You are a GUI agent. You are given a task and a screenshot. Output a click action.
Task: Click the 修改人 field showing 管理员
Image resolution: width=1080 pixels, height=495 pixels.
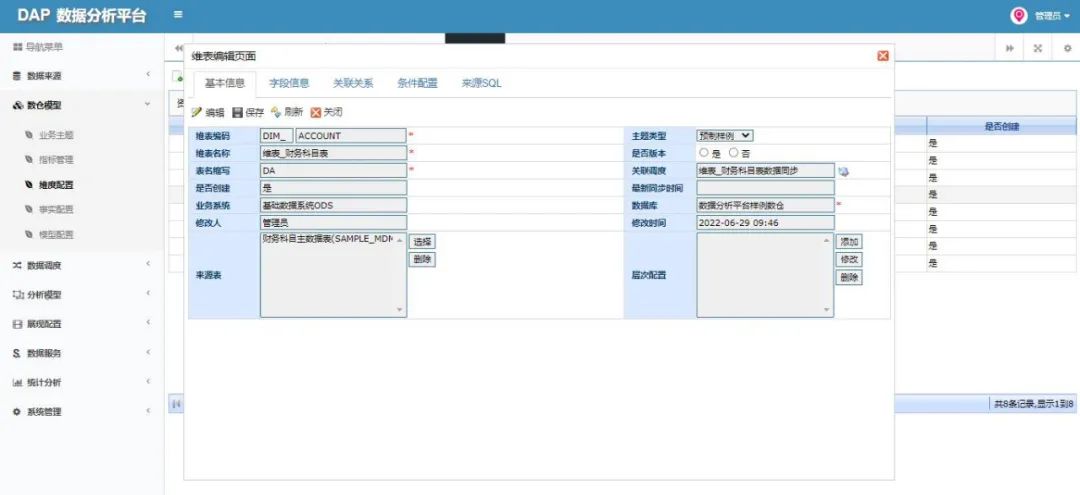tap(333, 222)
